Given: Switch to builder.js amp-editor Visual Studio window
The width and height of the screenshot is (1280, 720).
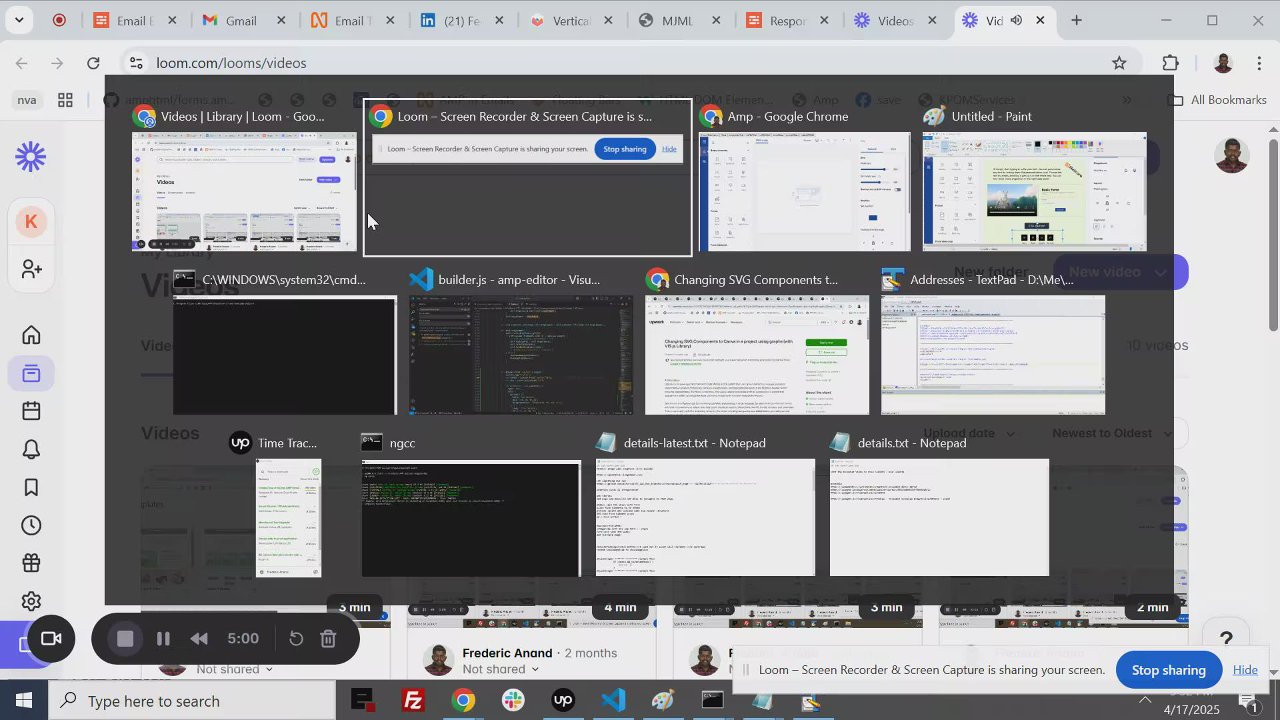Looking at the screenshot, I should (521, 342).
